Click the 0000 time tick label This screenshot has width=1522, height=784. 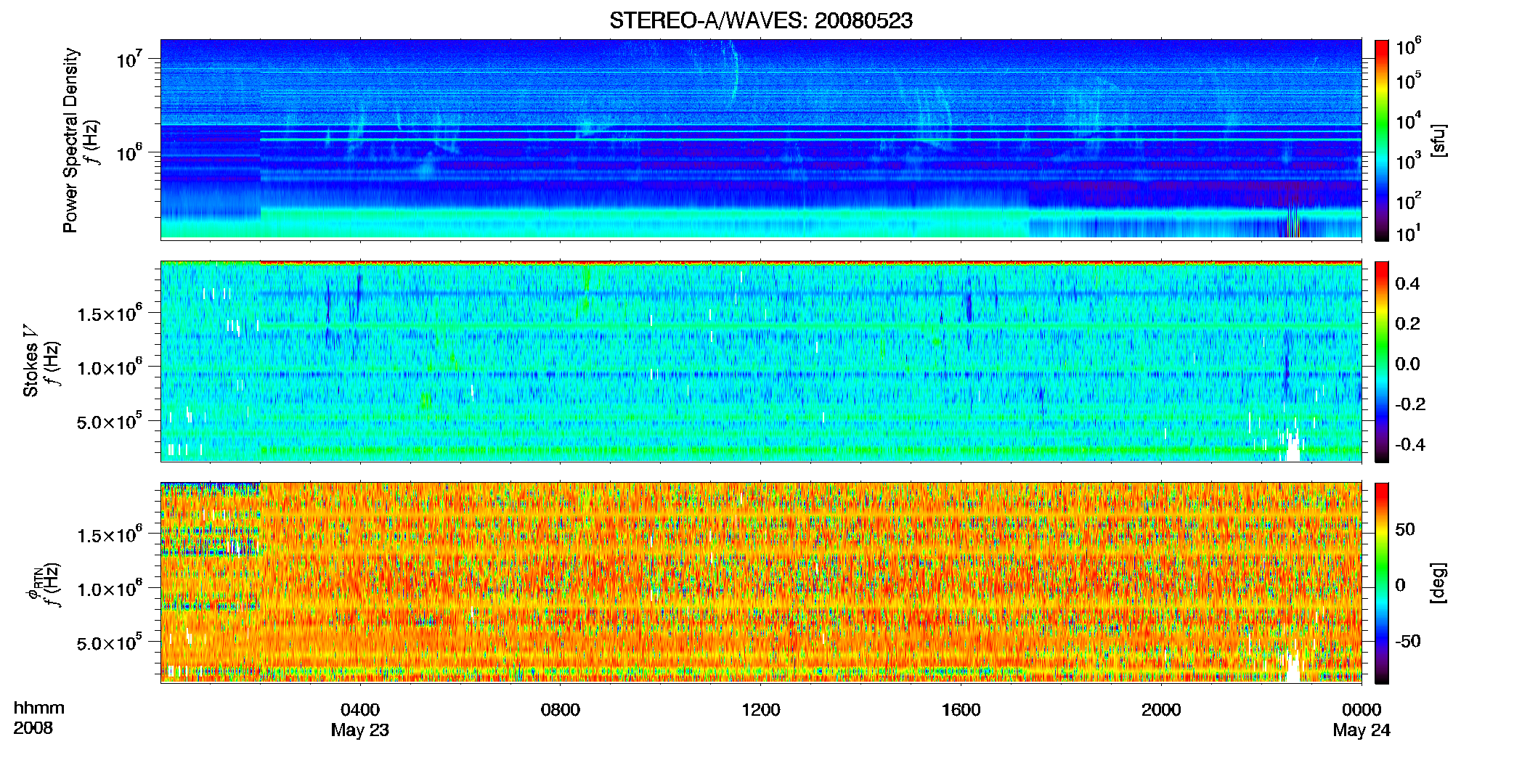(x=1362, y=710)
